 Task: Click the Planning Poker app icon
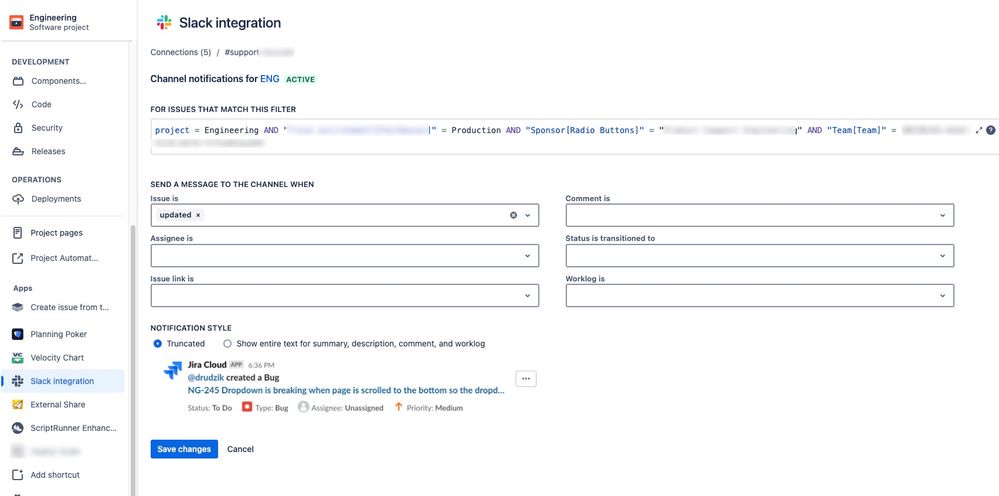[18, 334]
